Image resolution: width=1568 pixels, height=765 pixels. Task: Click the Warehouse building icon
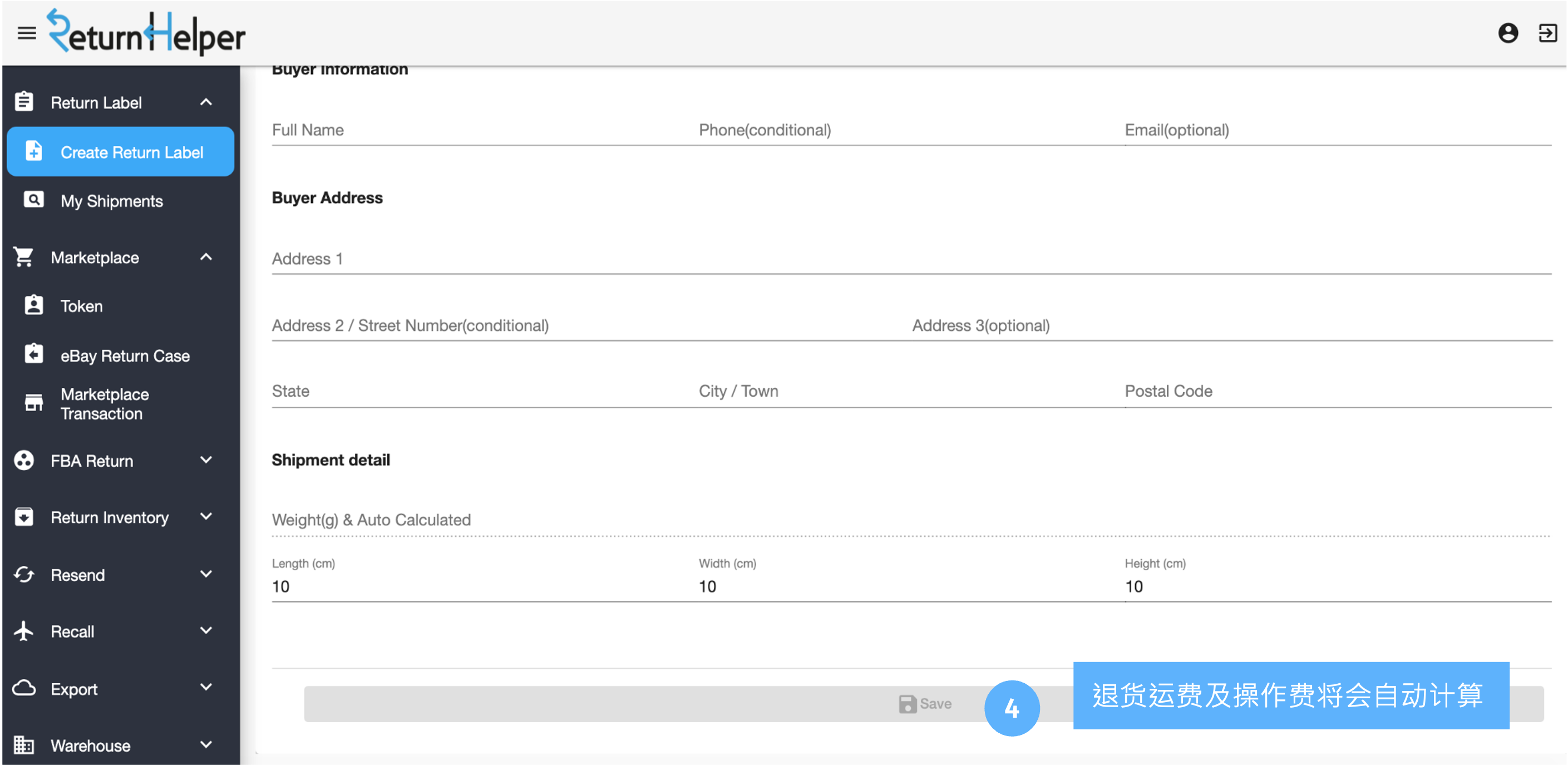pos(24,744)
